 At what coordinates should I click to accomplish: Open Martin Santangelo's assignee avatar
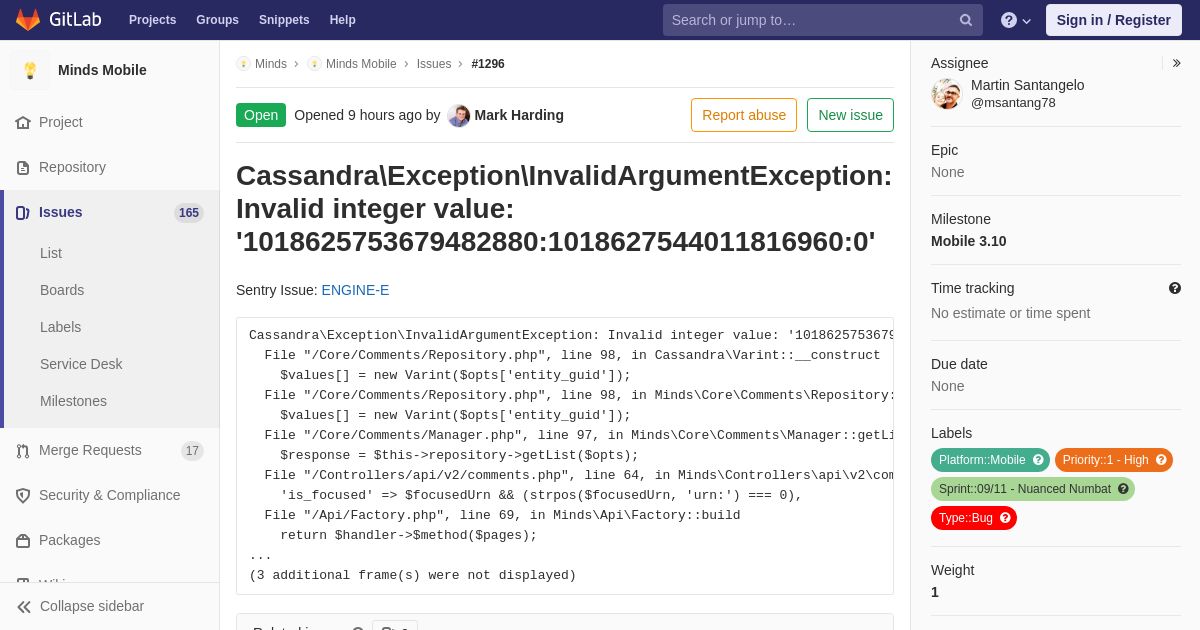tap(946, 94)
